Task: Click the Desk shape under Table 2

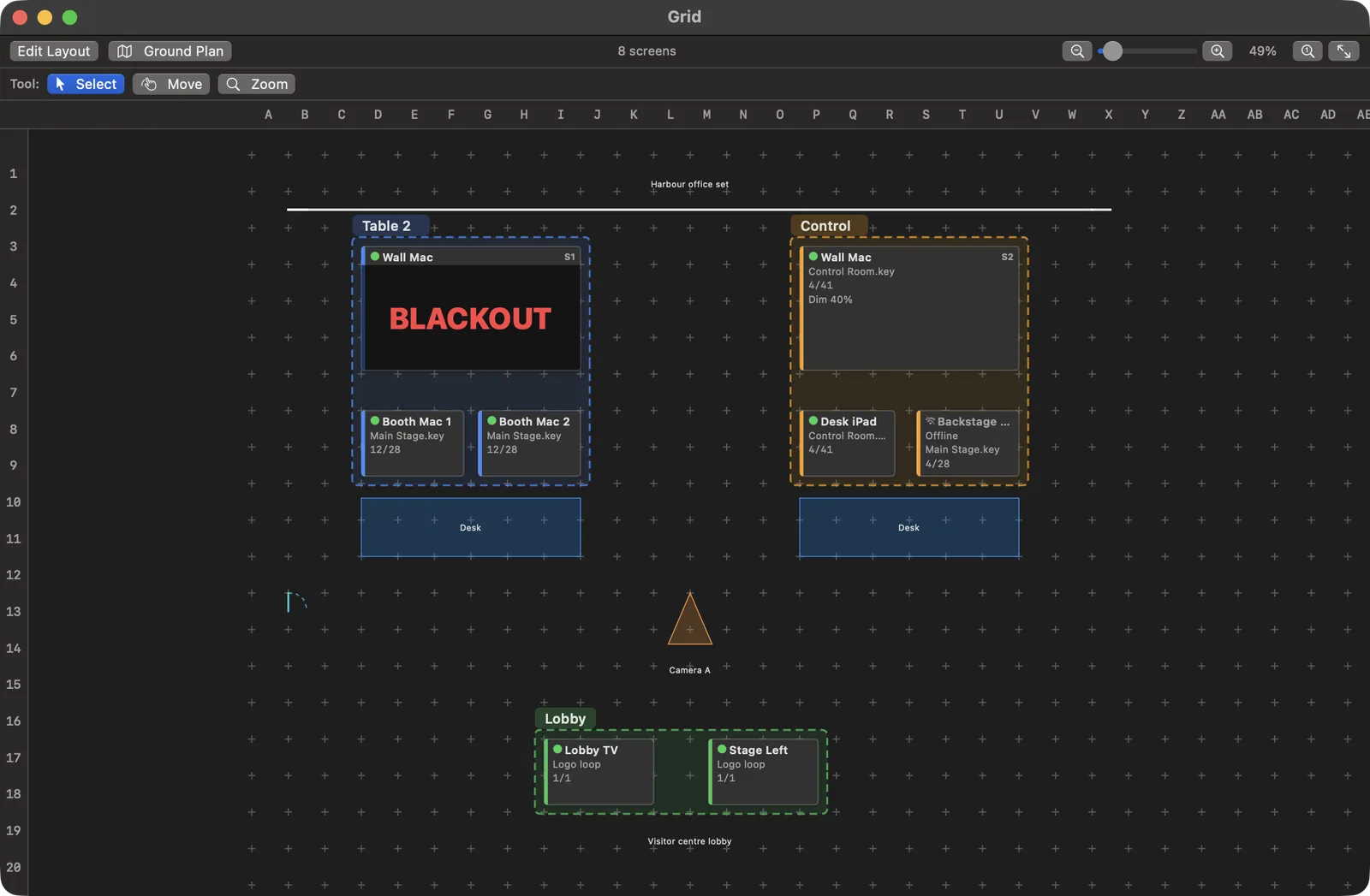Action: coord(471,528)
